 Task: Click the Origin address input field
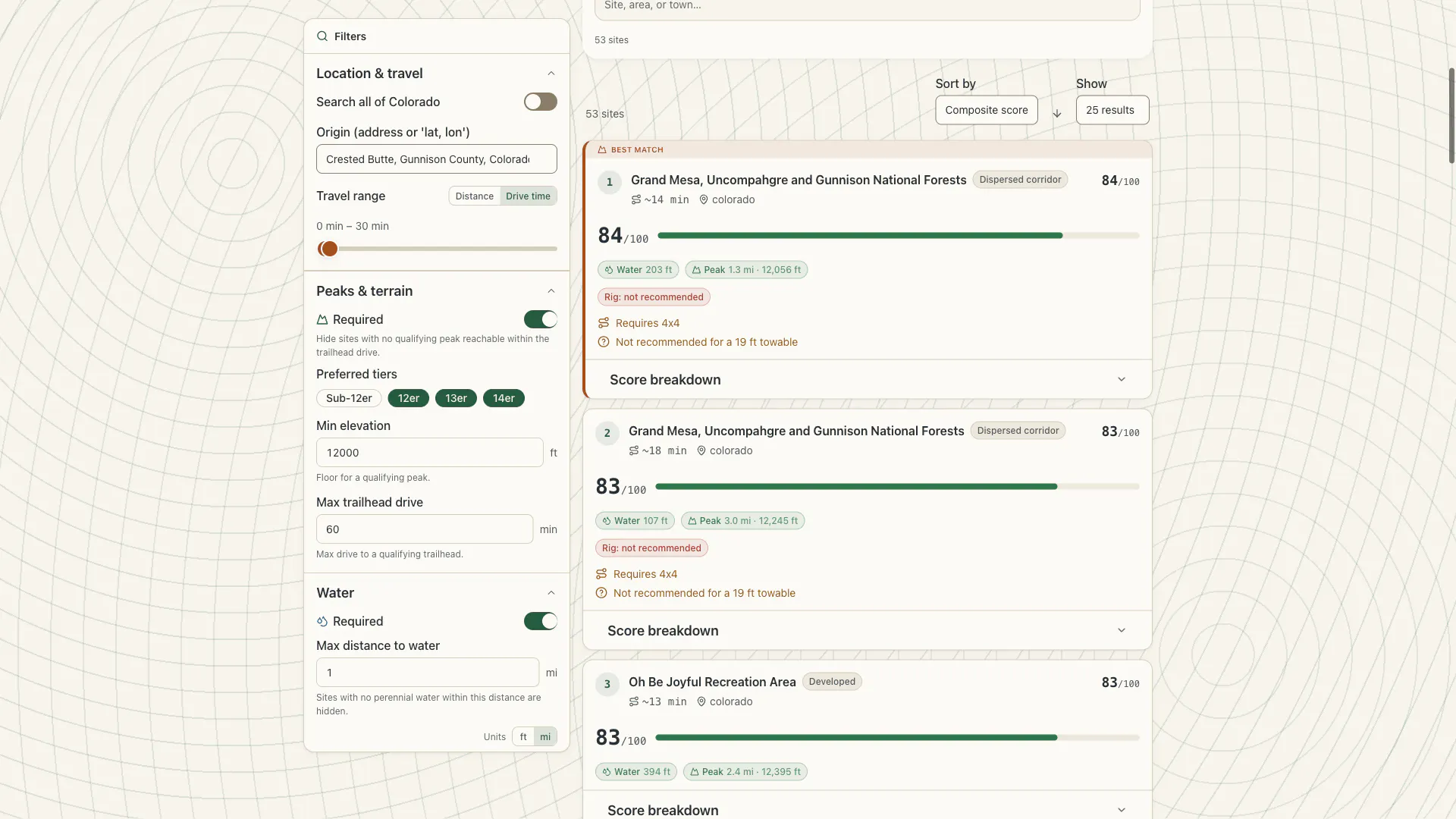click(x=437, y=159)
